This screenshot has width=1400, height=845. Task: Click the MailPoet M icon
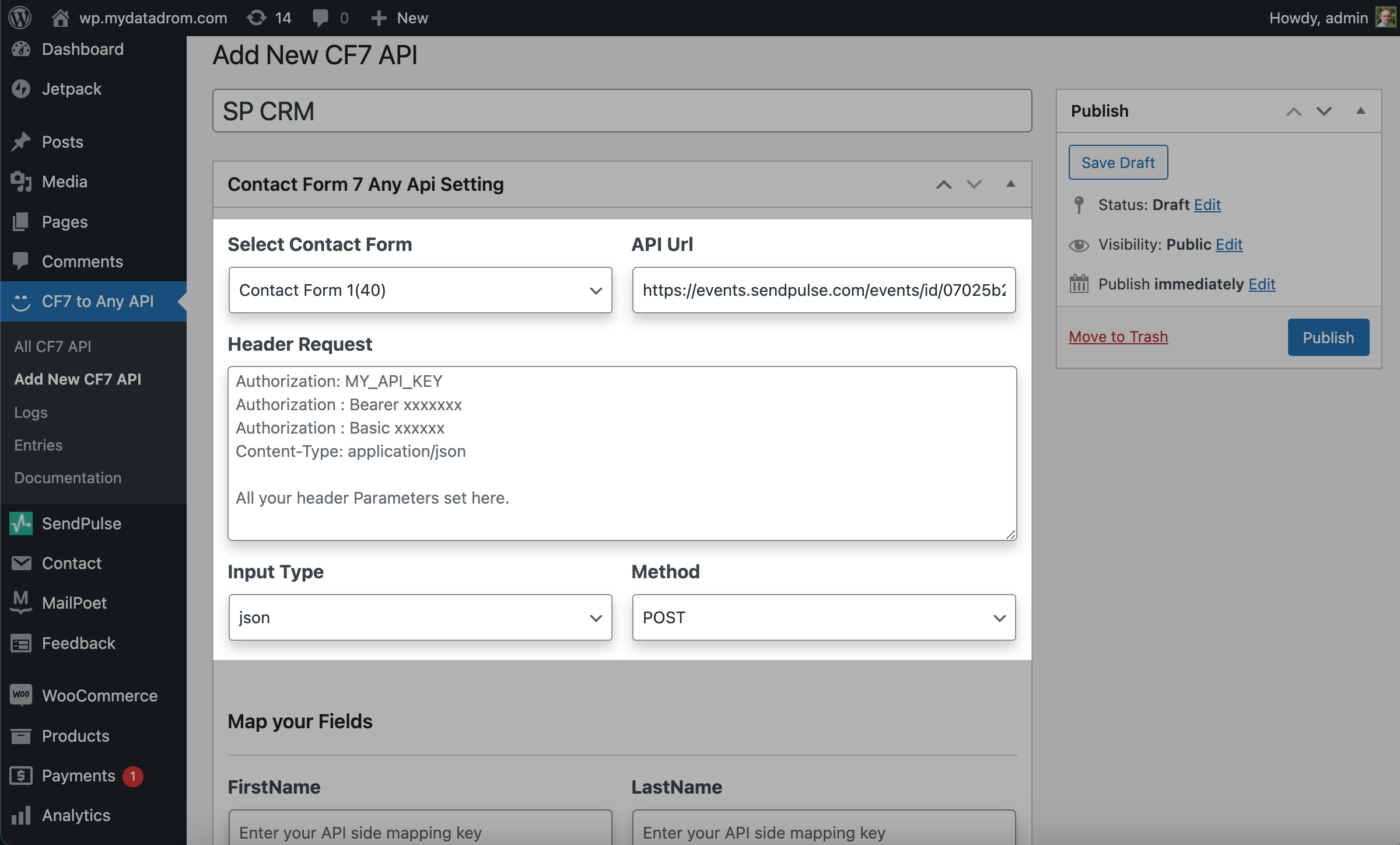(21, 603)
